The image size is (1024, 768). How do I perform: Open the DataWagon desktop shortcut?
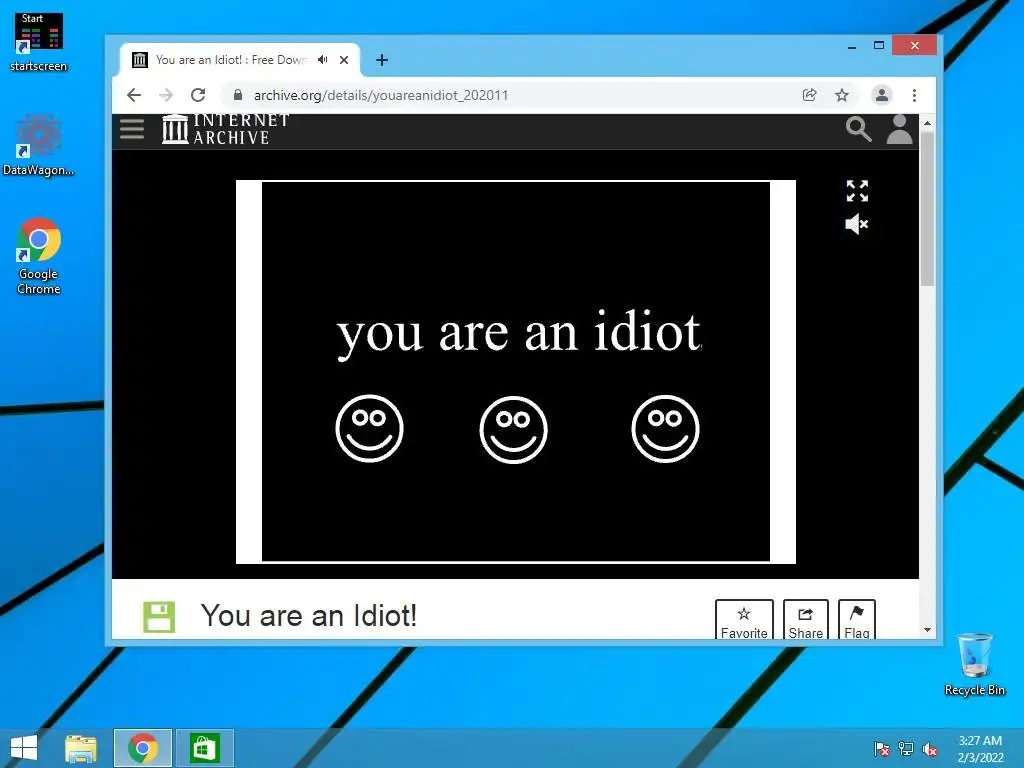[x=39, y=145]
